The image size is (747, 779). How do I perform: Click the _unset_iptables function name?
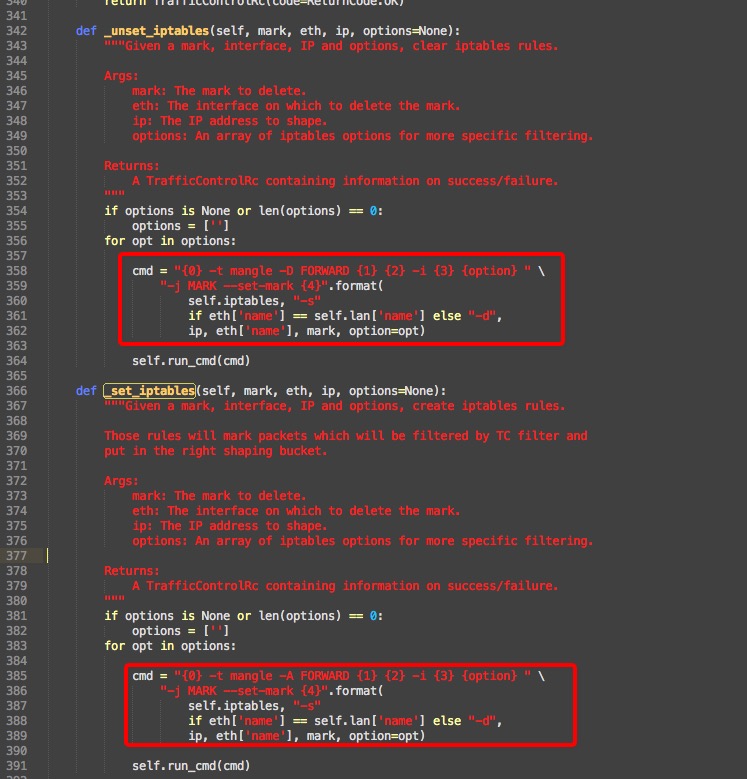tap(156, 31)
